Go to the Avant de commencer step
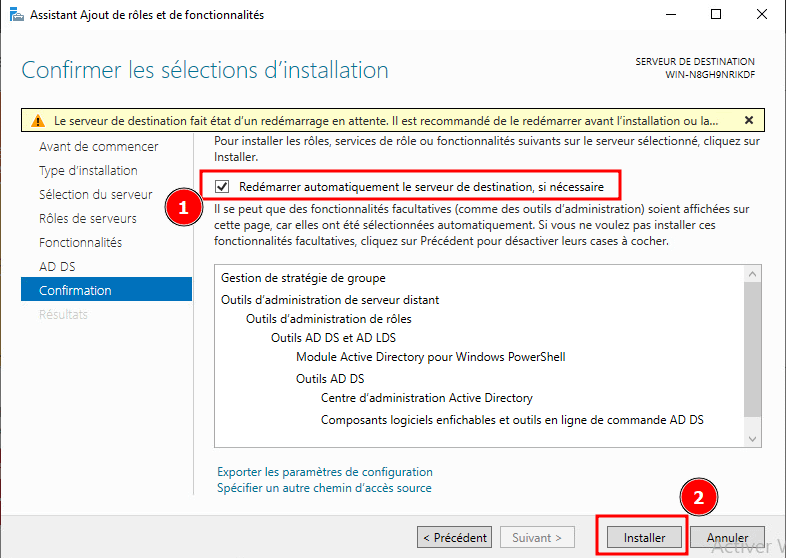Screen dimensions: 786x558 [98, 147]
